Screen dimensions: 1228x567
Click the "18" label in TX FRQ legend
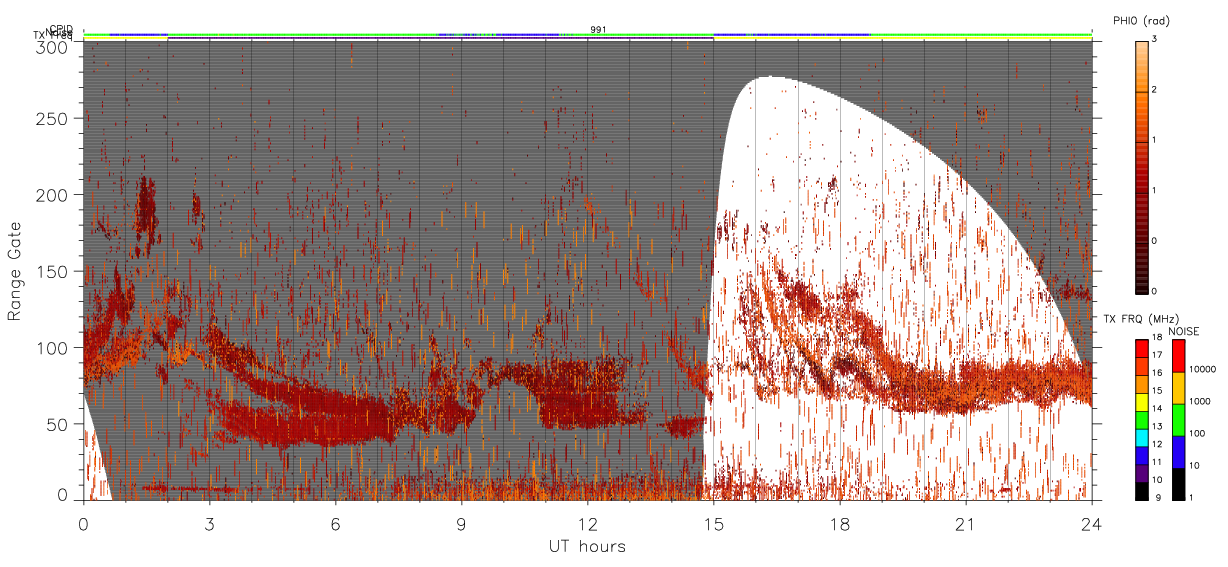(1157, 337)
